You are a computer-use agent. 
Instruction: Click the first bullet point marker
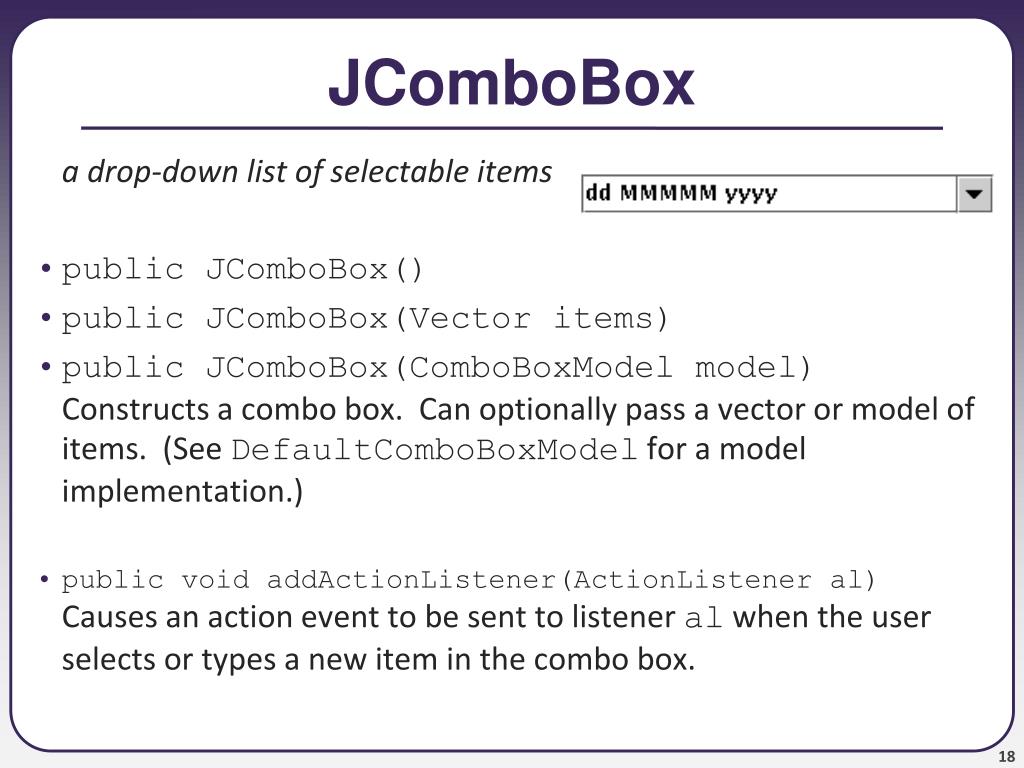click(x=45, y=268)
